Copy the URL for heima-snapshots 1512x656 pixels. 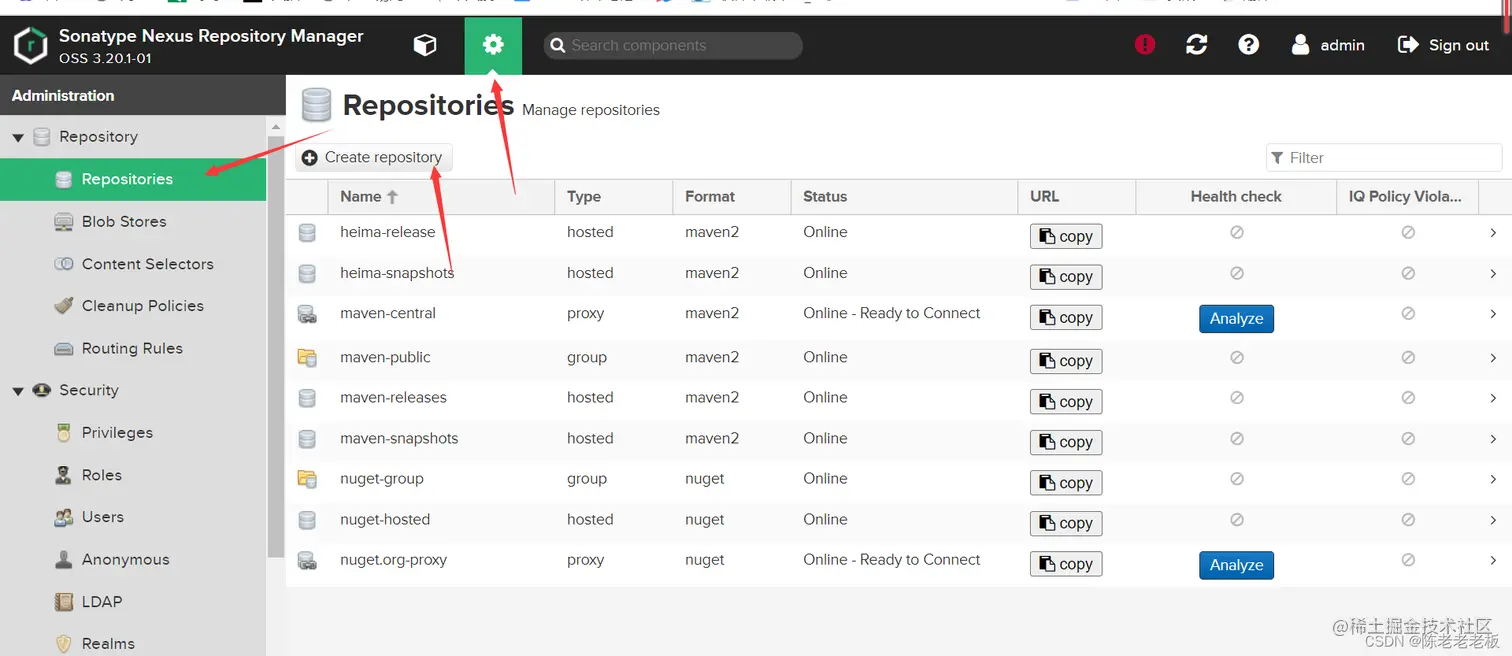tap(1066, 277)
